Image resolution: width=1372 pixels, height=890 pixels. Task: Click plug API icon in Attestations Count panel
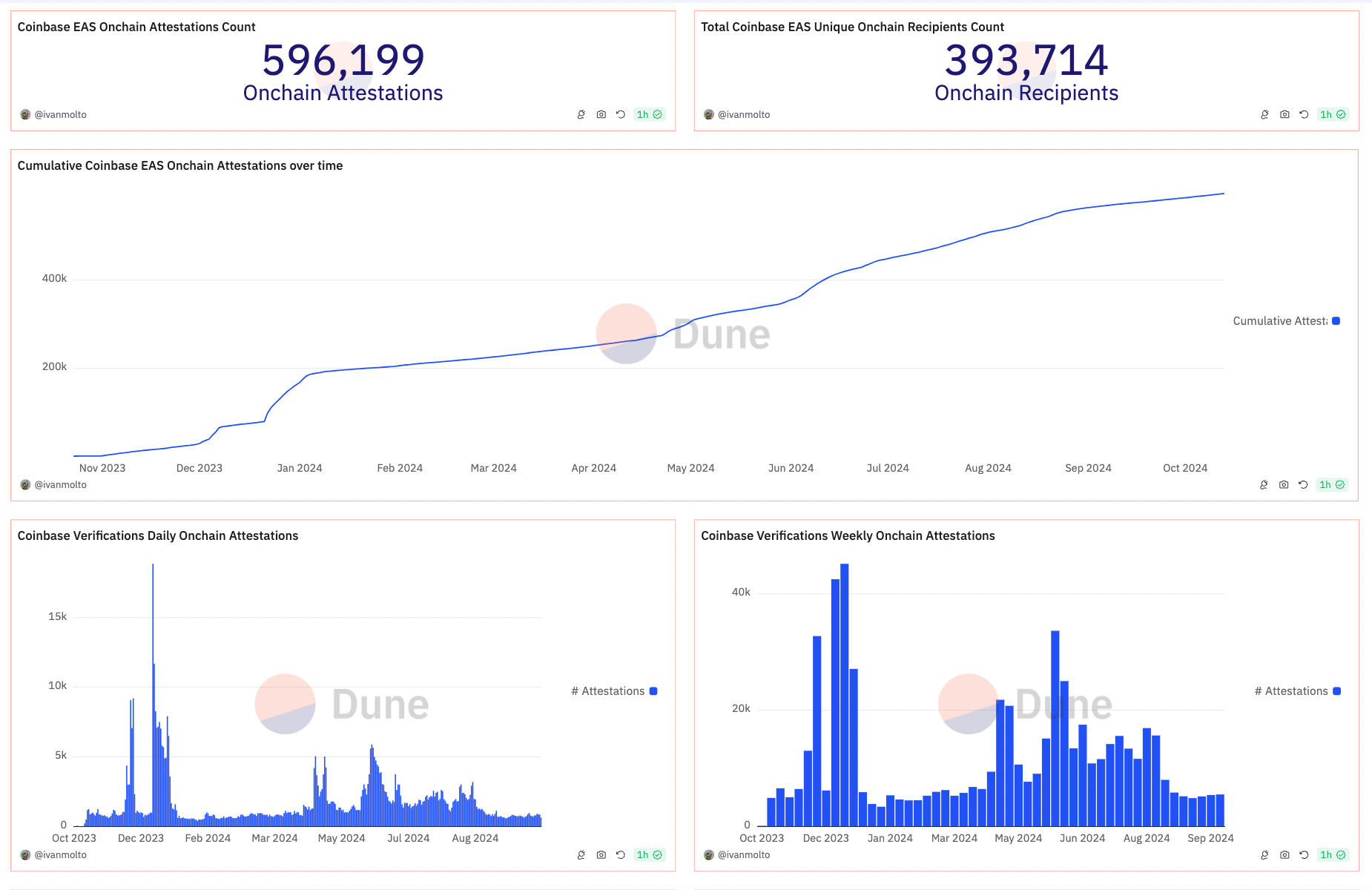581,114
